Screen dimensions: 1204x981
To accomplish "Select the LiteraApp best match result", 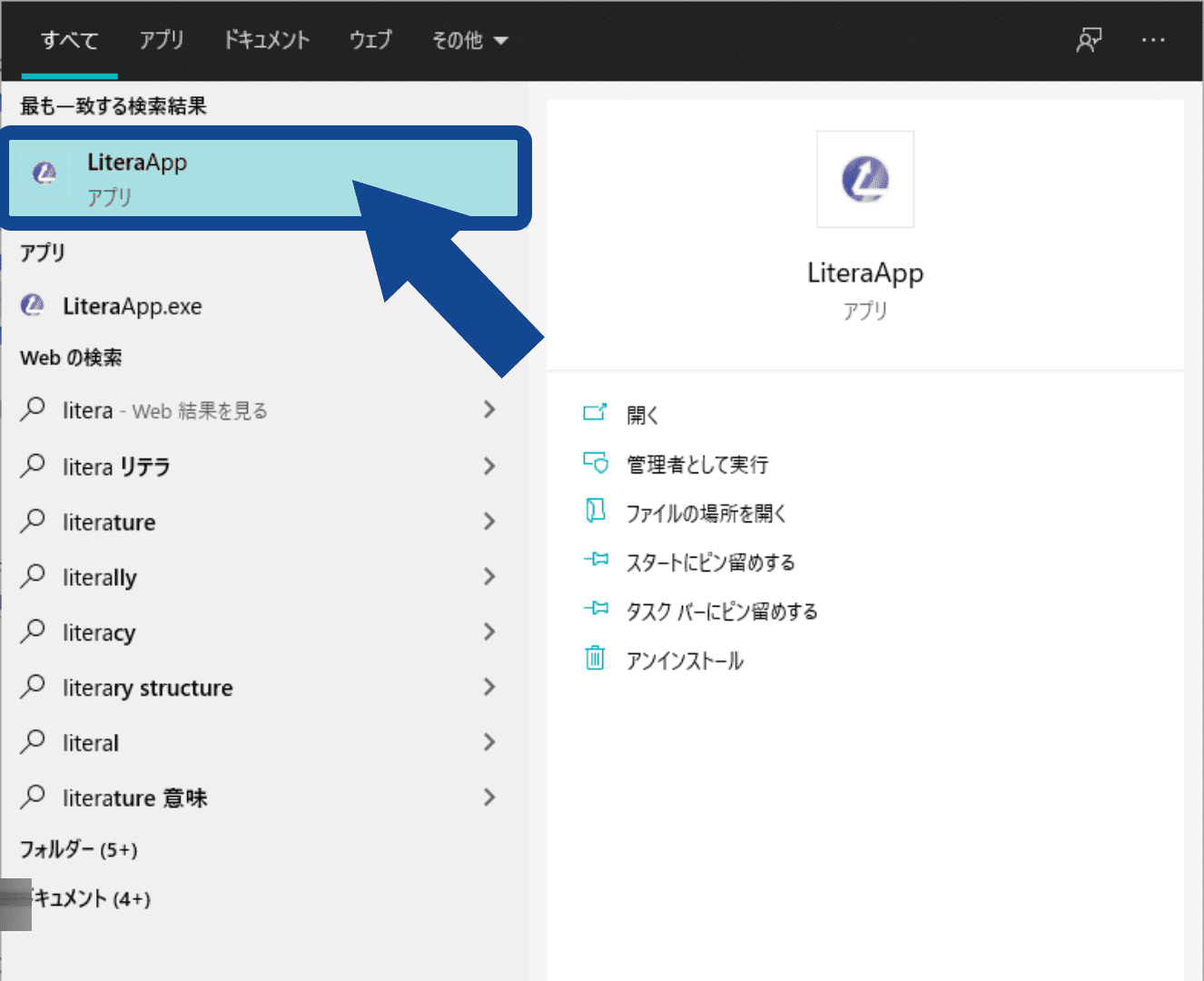I will 263,178.
